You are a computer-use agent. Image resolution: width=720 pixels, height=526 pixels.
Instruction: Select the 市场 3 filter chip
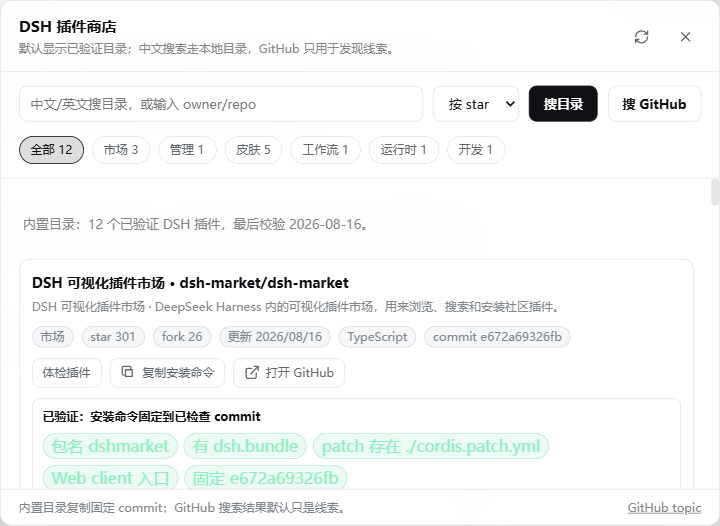(x=121, y=150)
